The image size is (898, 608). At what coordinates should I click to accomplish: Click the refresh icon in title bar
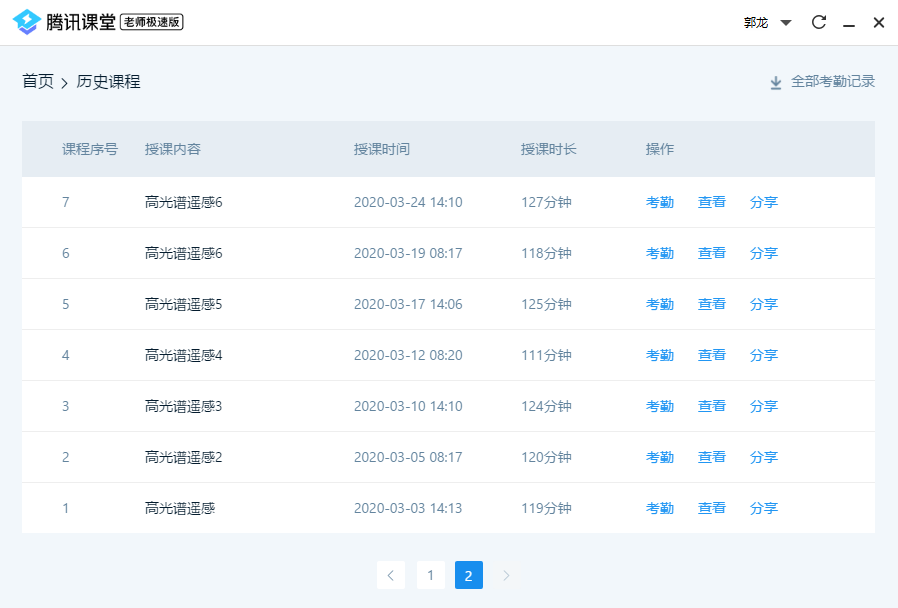point(818,22)
